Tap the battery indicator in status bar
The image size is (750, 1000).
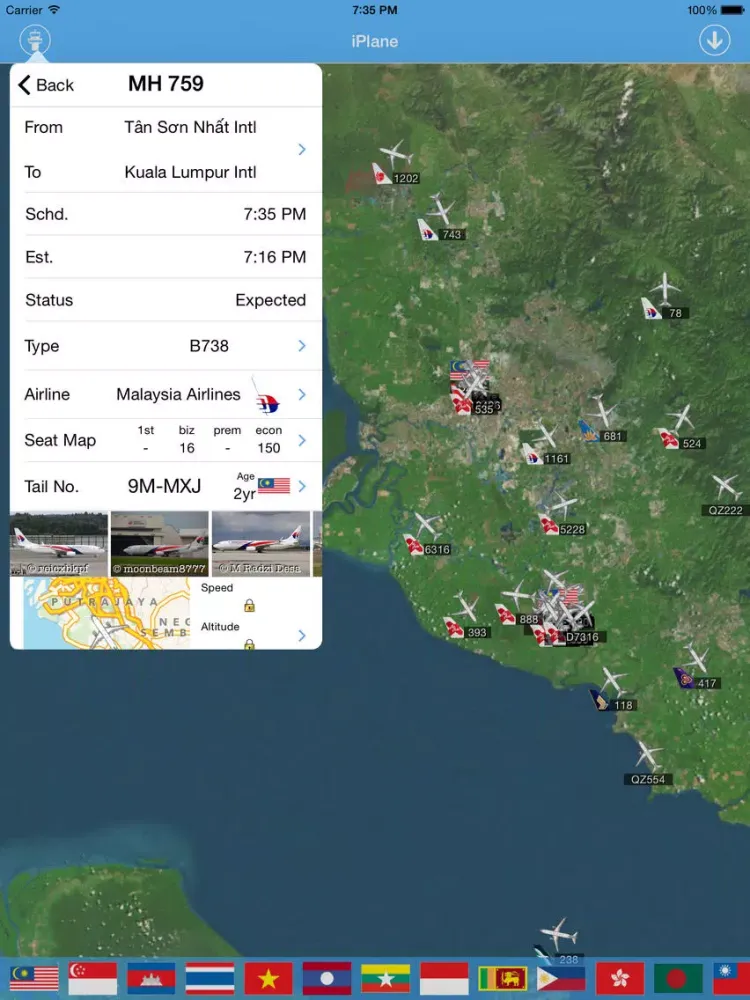coord(732,10)
